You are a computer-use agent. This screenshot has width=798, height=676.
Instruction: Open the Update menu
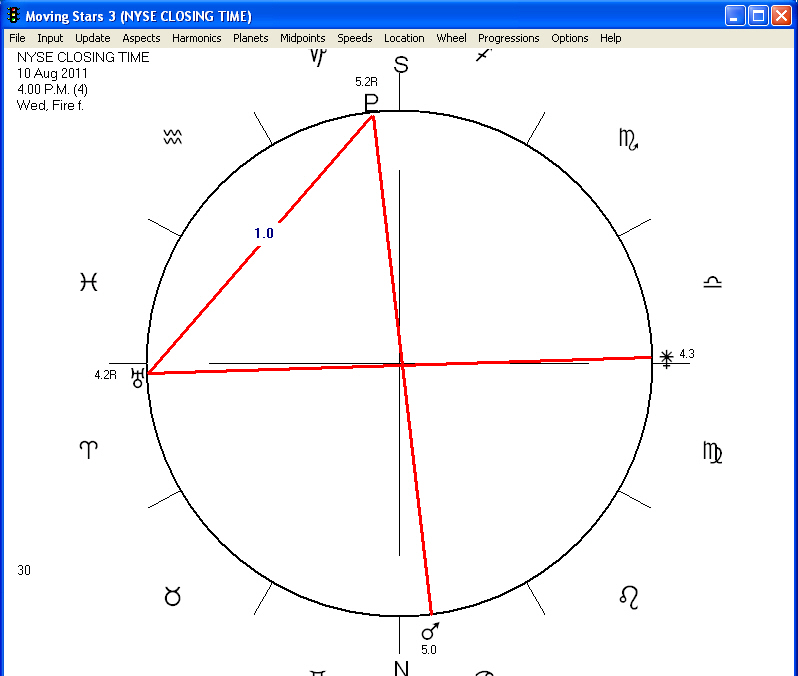point(93,38)
